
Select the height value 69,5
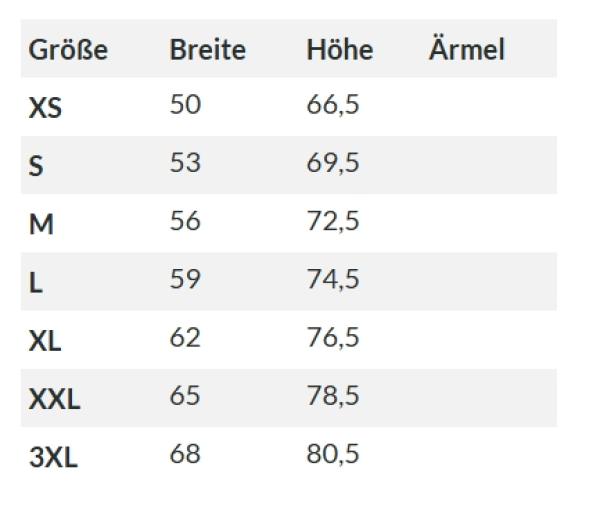coord(332,164)
